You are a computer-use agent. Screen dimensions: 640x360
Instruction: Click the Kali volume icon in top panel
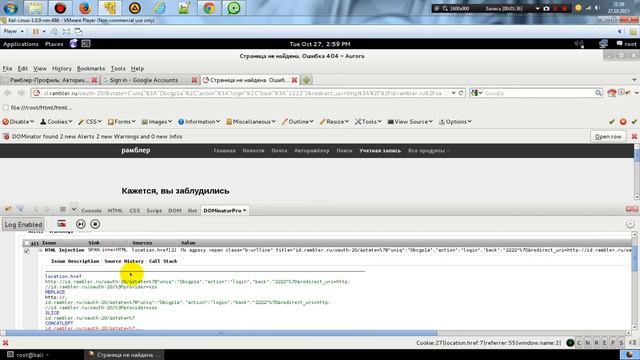click(579, 44)
